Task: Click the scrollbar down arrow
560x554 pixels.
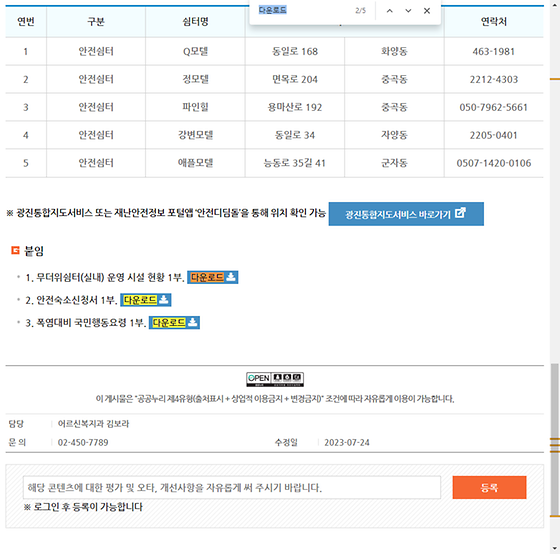Action: point(555,549)
